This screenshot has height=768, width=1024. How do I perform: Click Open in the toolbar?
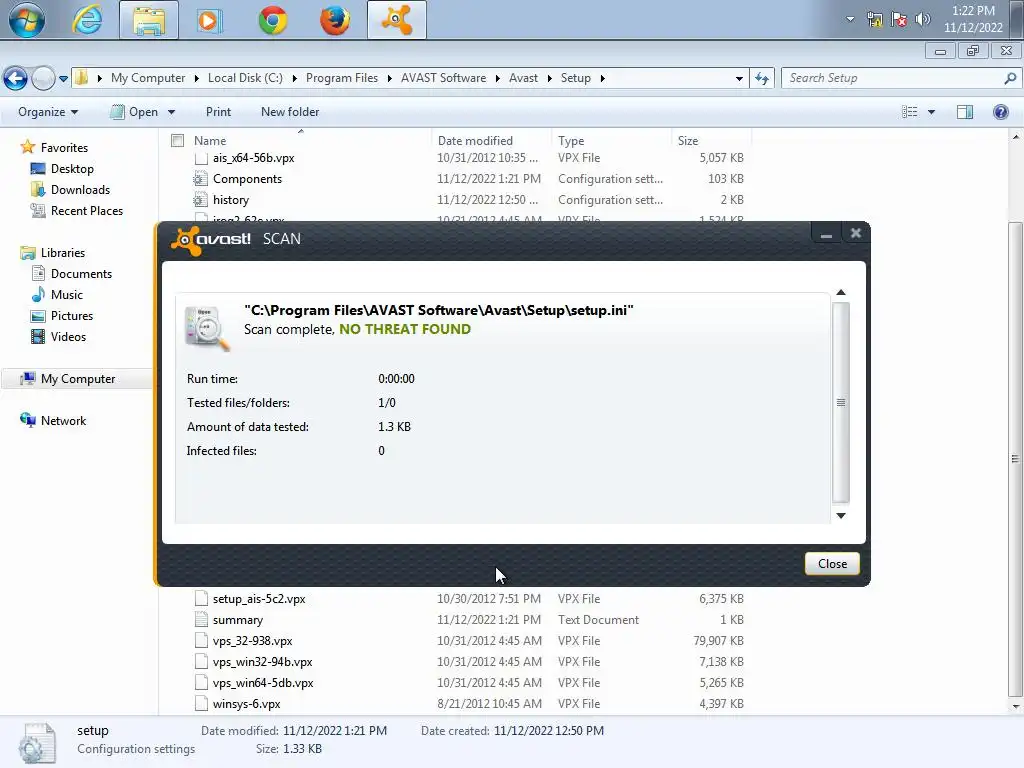pos(136,112)
